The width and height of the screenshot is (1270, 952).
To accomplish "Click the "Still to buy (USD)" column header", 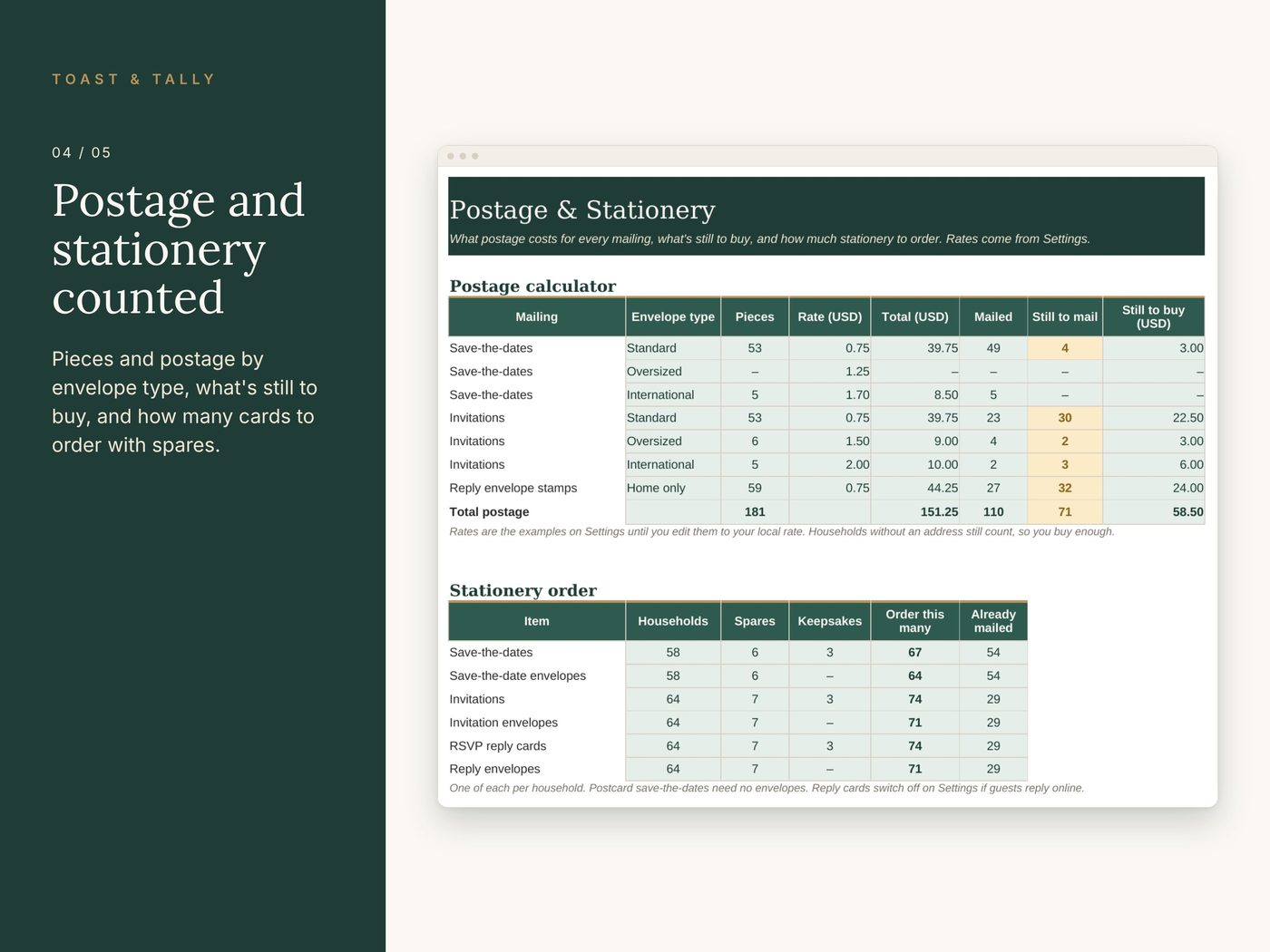I will pyautogui.click(x=1154, y=316).
